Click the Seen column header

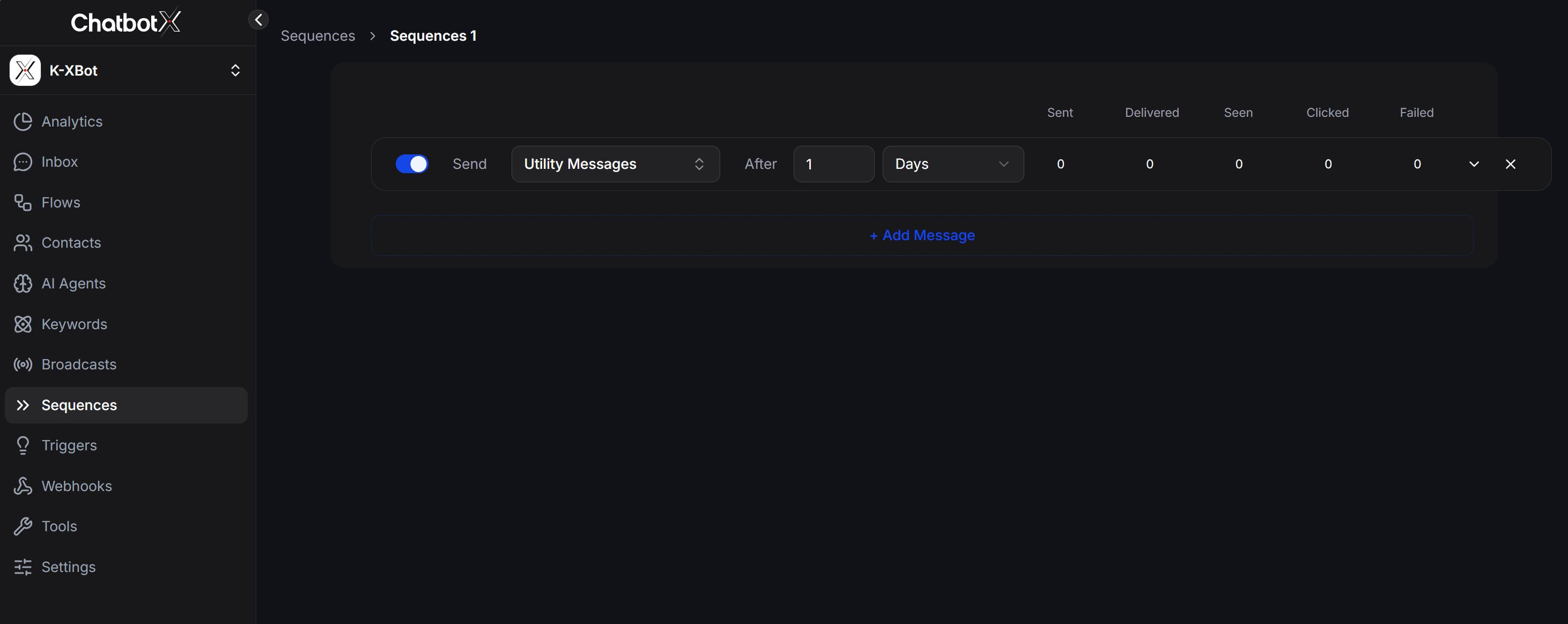pos(1238,113)
